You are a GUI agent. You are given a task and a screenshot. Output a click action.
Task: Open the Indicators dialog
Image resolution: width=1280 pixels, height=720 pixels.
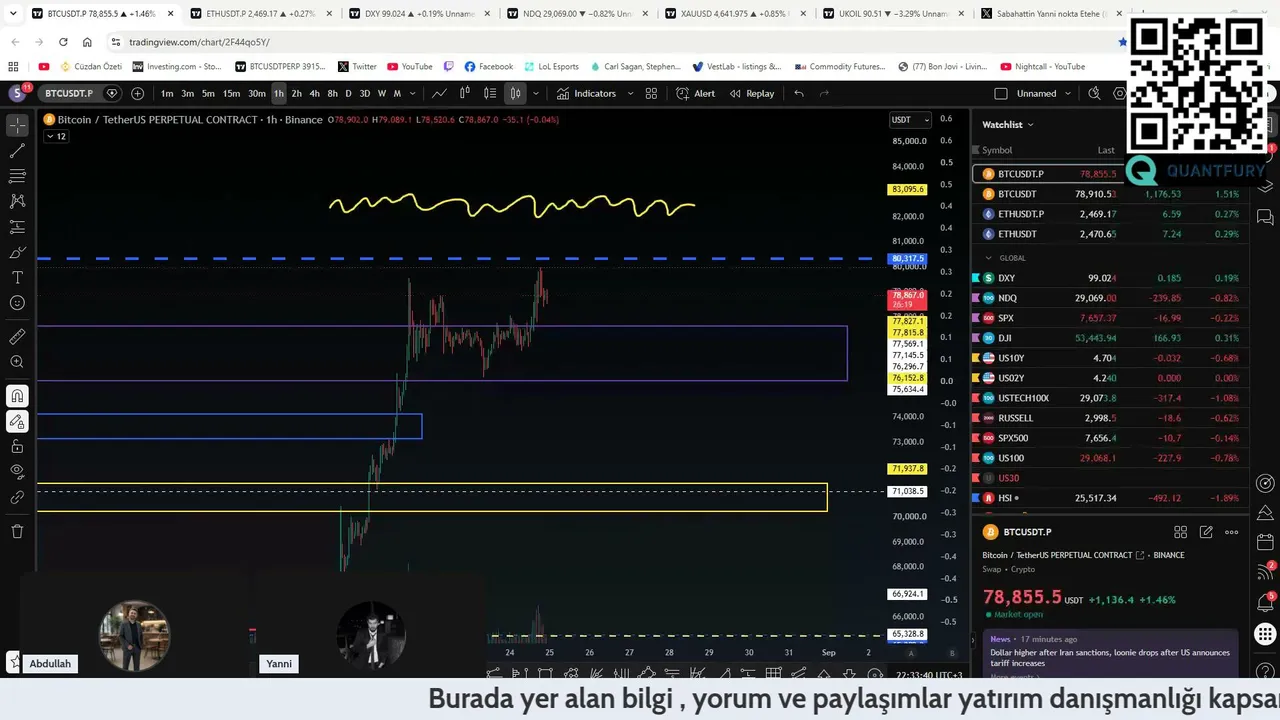click(x=587, y=93)
